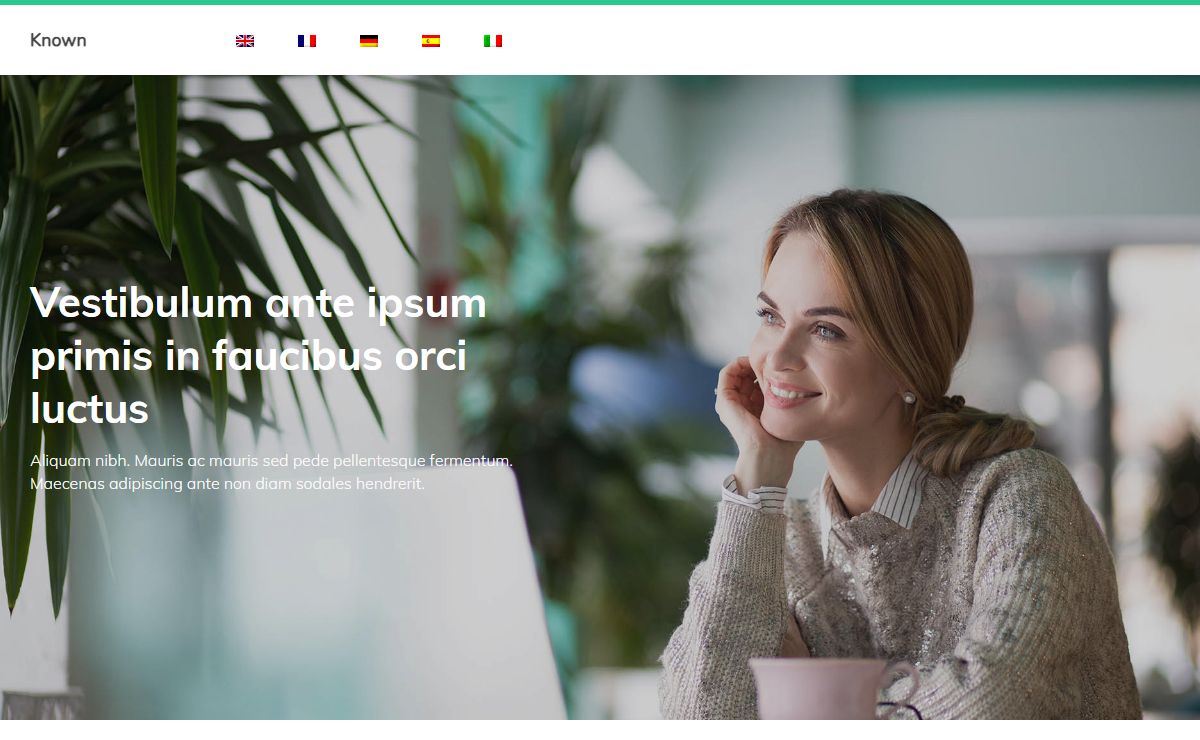This screenshot has height=740, width=1200.
Task: Click the green accent bar atop the page
Action: coord(600,2)
